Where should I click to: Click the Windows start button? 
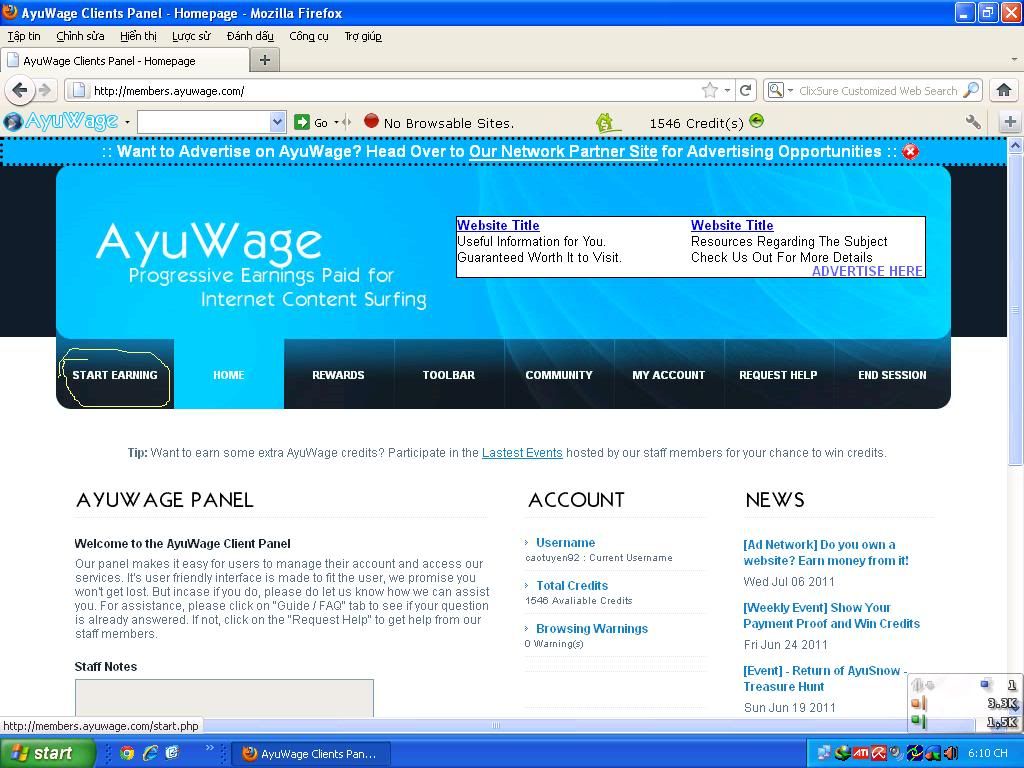pos(48,753)
